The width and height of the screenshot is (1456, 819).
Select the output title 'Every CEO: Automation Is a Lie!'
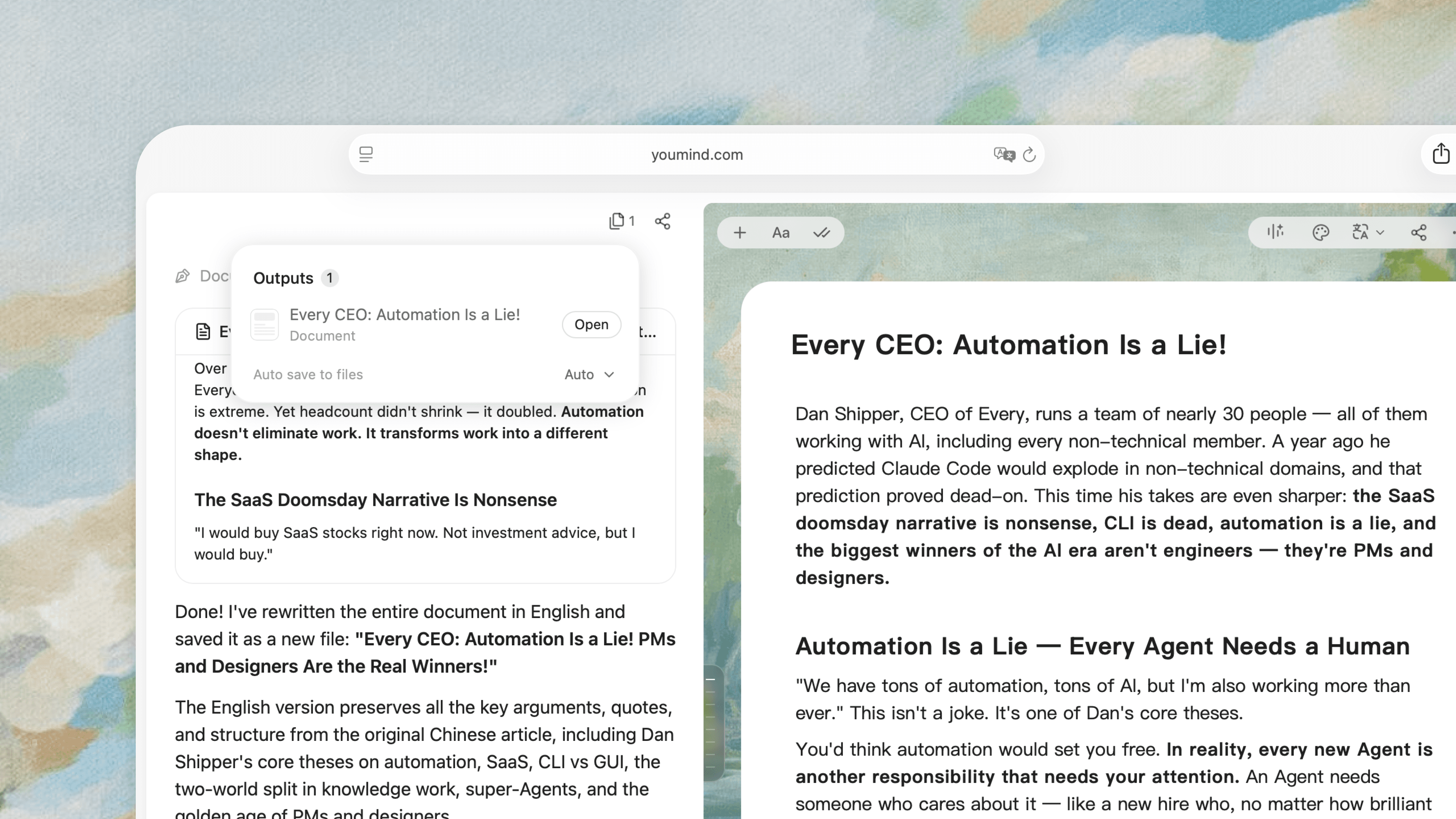405,314
